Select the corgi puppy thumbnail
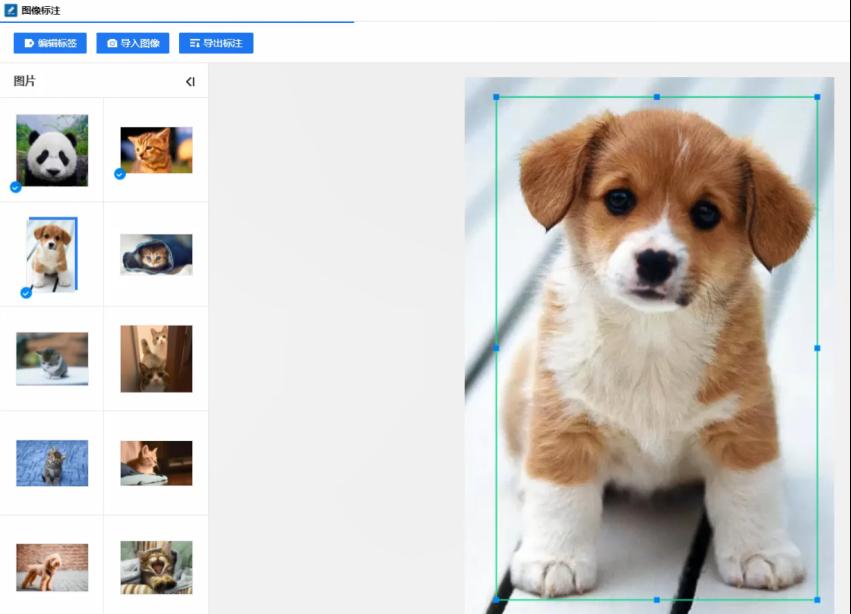 point(52,254)
